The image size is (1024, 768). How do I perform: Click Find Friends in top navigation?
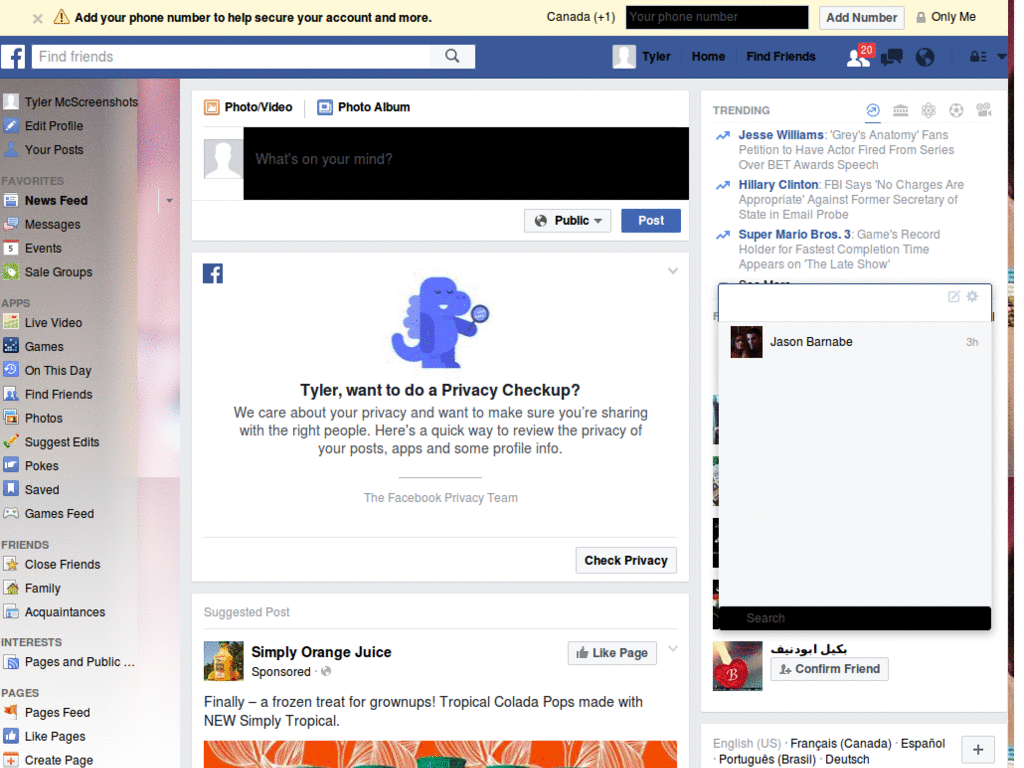point(780,57)
